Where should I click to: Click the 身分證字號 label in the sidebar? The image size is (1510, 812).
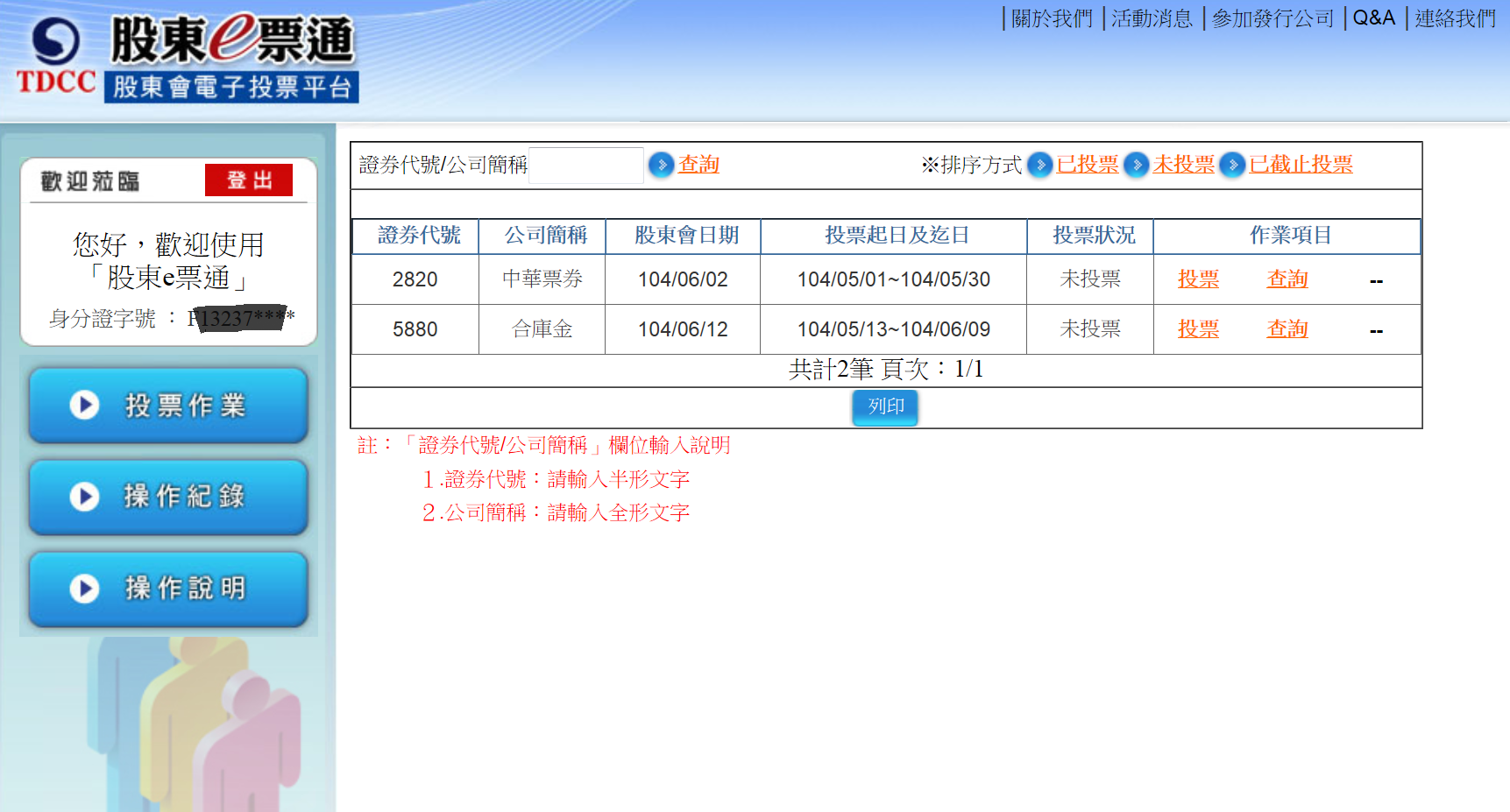tap(103, 318)
